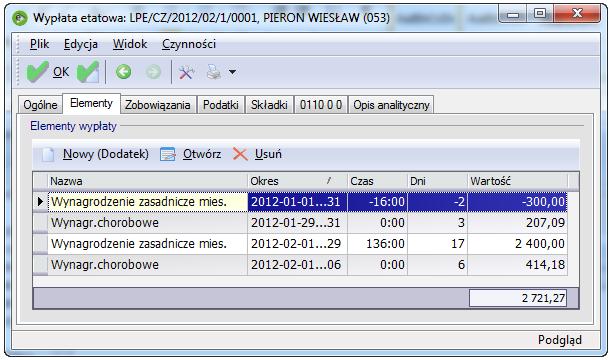Click period cell 2012-02-01...29
Image resolution: width=615 pixels, height=360 pixels.
(x=297, y=244)
